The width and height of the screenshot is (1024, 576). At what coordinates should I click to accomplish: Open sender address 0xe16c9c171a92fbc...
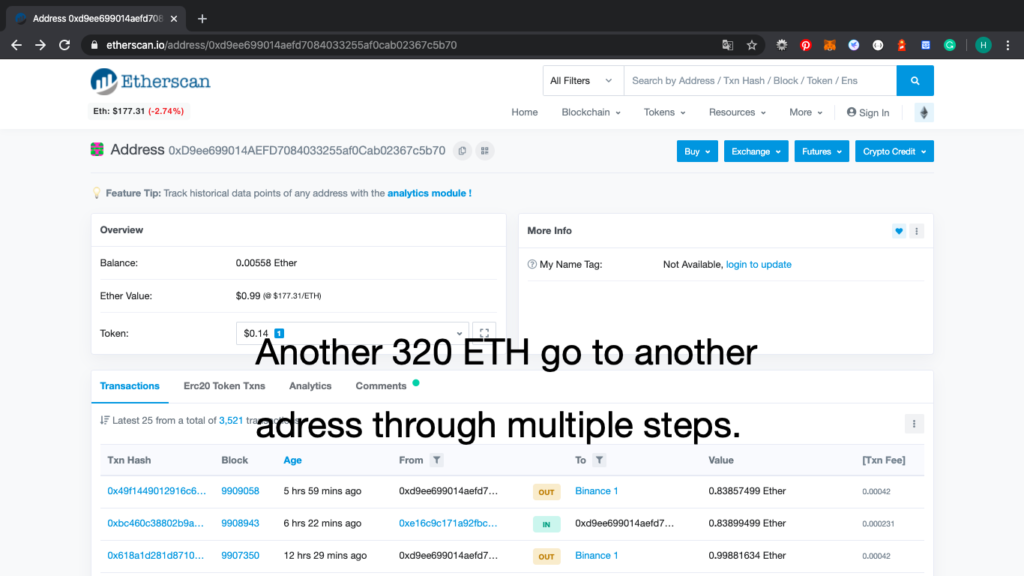coord(448,523)
